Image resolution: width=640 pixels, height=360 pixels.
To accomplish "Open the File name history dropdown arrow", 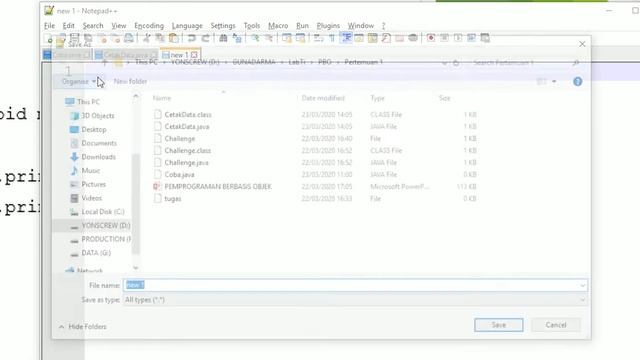I will point(582,285).
